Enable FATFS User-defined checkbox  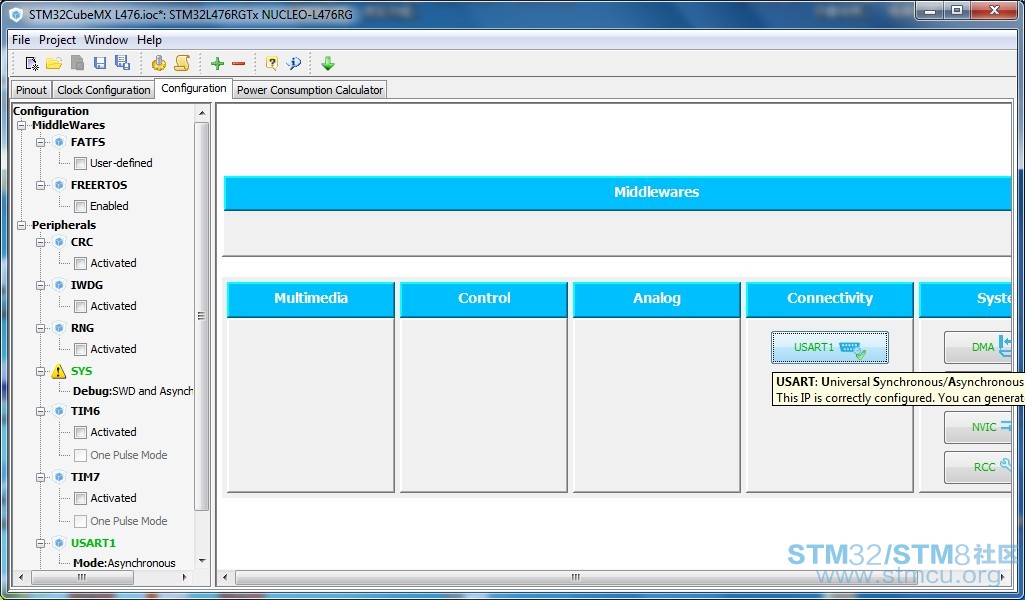pyautogui.click(x=80, y=163)
